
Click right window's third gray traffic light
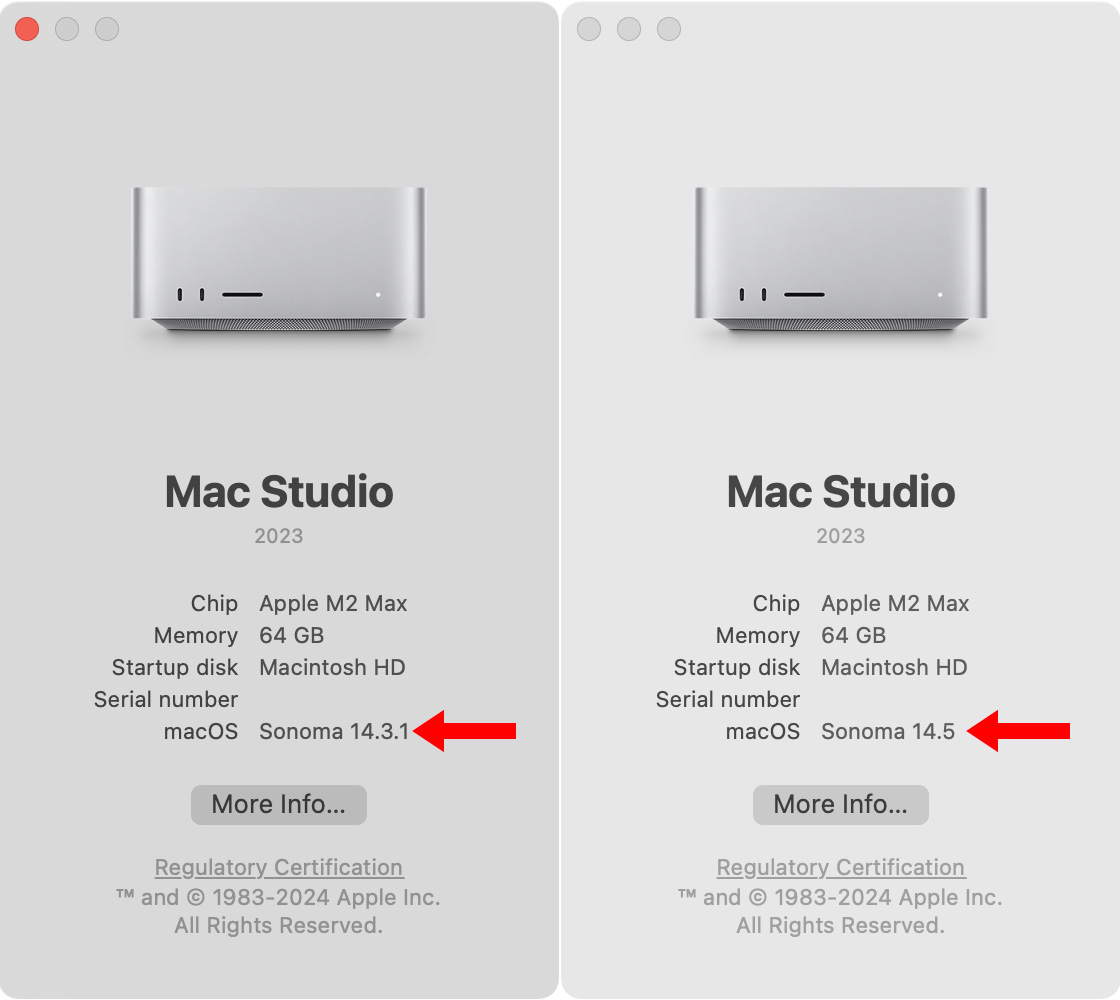tap(669, 29)
